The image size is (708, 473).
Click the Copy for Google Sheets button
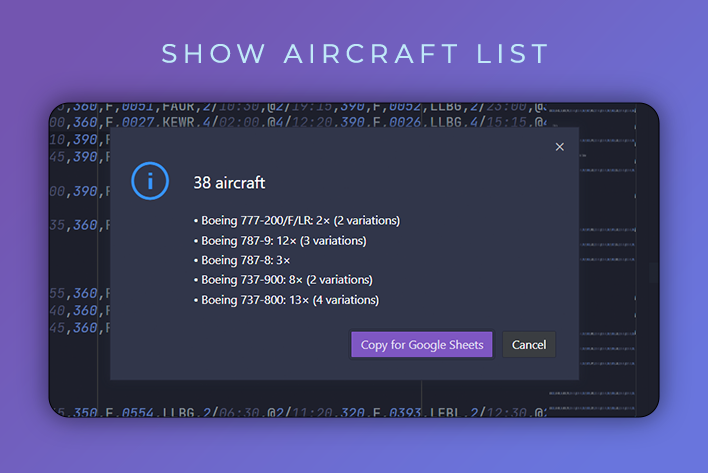(422, 345)
